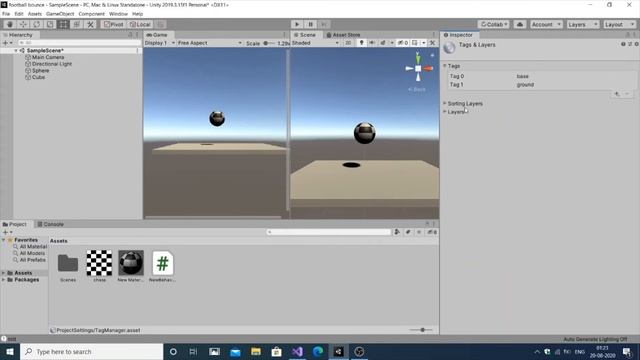Click the Scene orientation gizmo
Screen dimensions: 640x360
pos(418,69)
